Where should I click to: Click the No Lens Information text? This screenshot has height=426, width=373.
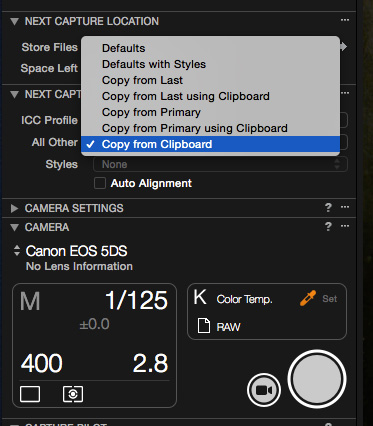79,266
